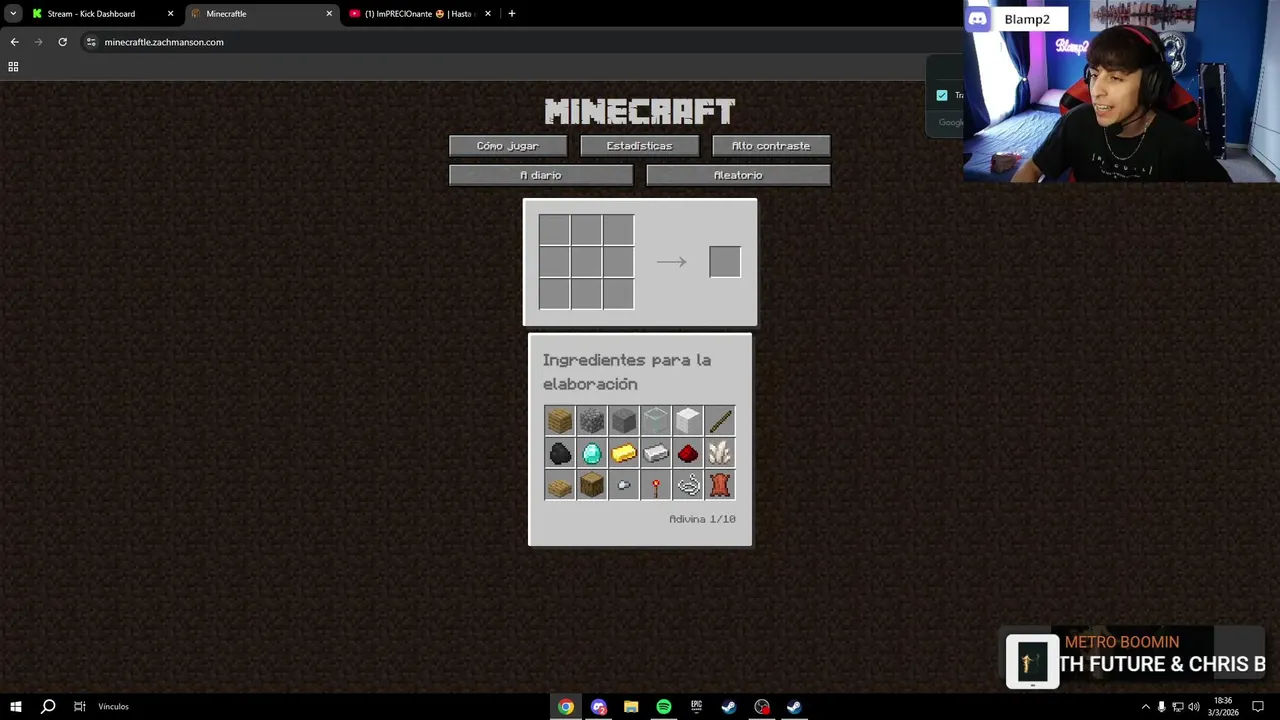The width and height of the screenshot is (1280, 720).
Task: Pick the iron ingot ingredient
Action: click(x=656, y=453)
